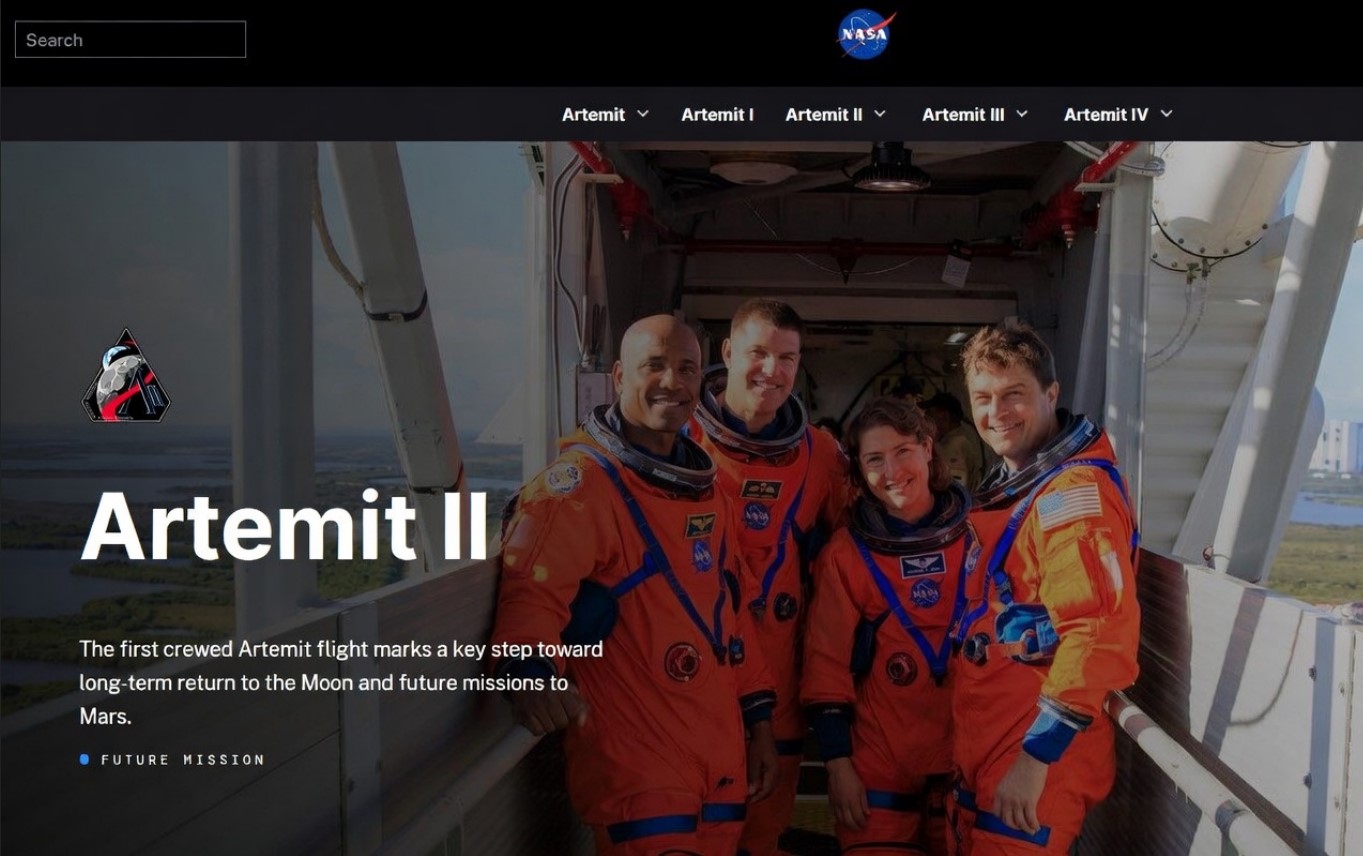Click the Artemit II mission patch emblem
This screenshot has width=1363, height=856.
[x=126, y=377]
